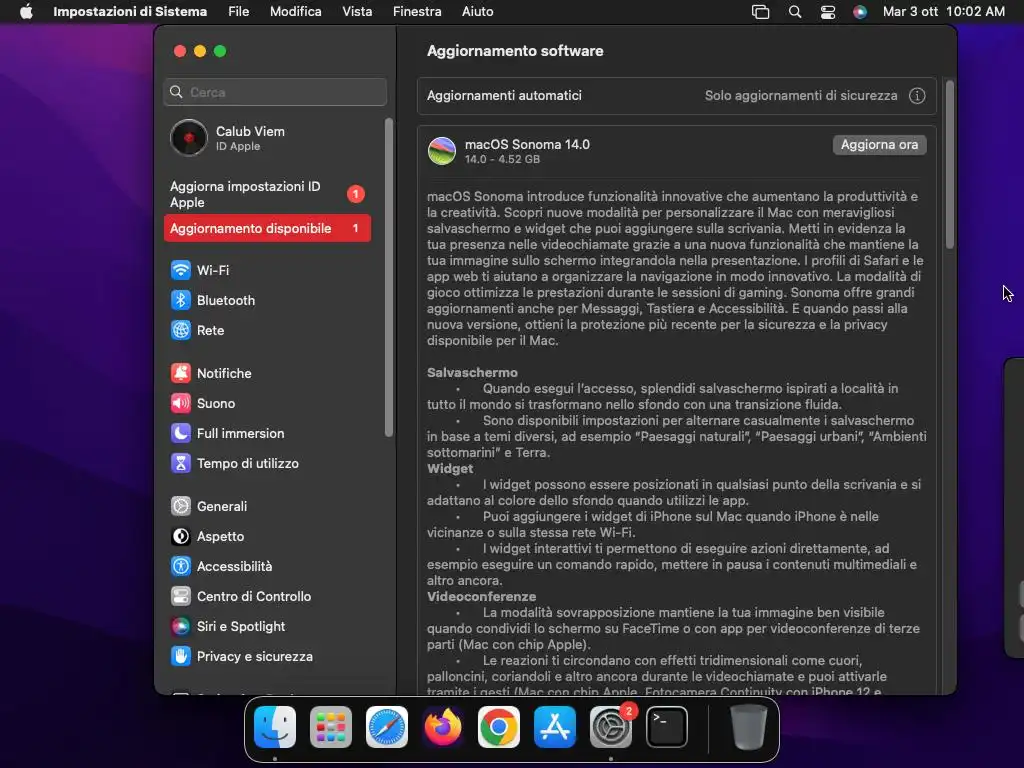Open the File menu
1024x768 pixels.
[239, 12]
